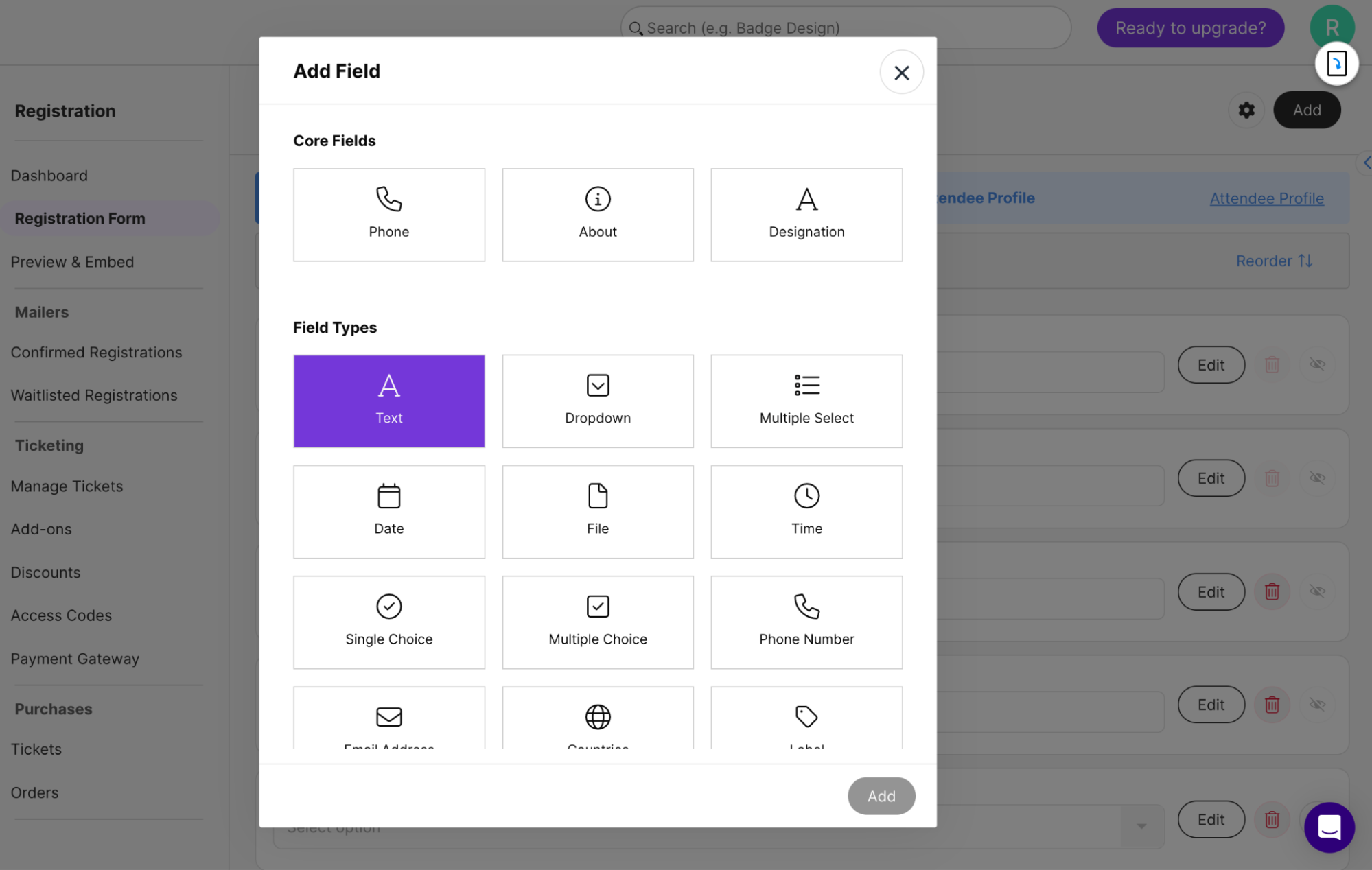Choose the Multiple Select field type
Image resolution: width=1372 pixels, height=870 pixels.
tap(806, 401)
